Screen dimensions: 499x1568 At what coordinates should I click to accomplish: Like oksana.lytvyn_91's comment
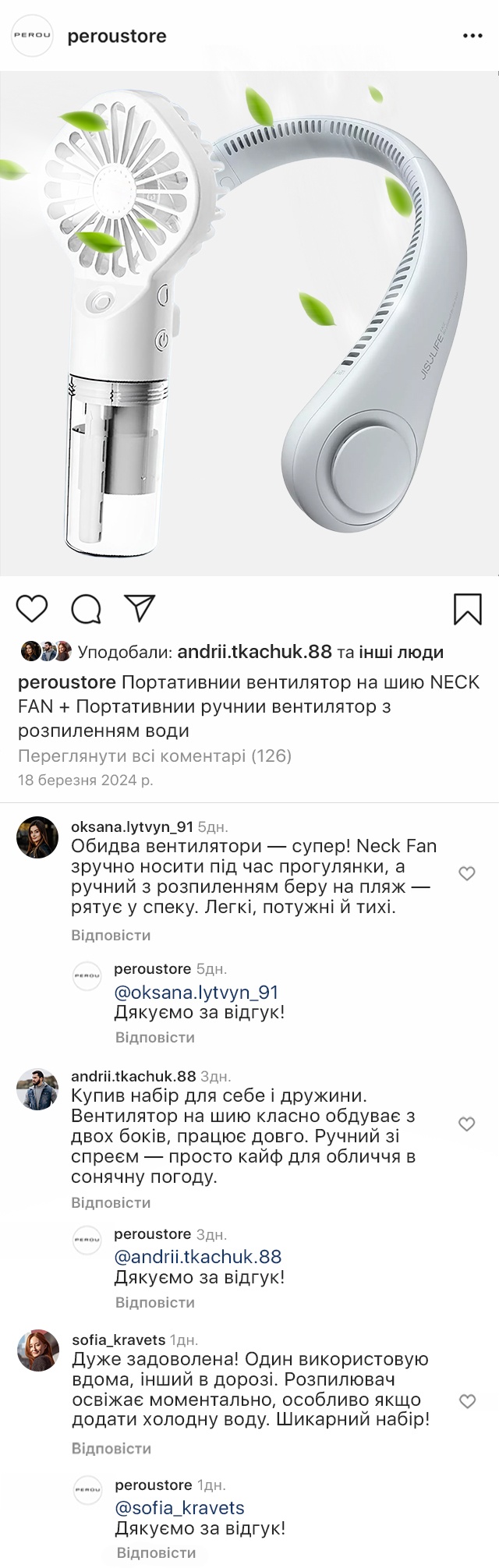[467, 874]
